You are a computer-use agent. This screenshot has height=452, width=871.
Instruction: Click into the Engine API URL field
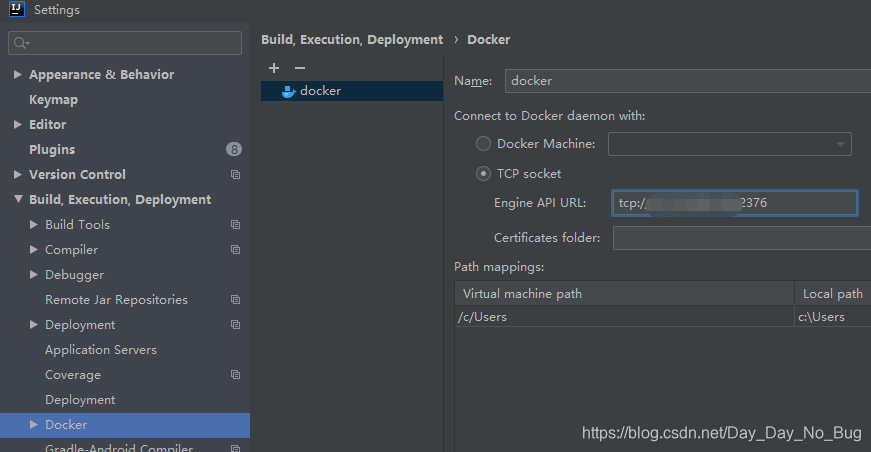coord(734,203)
